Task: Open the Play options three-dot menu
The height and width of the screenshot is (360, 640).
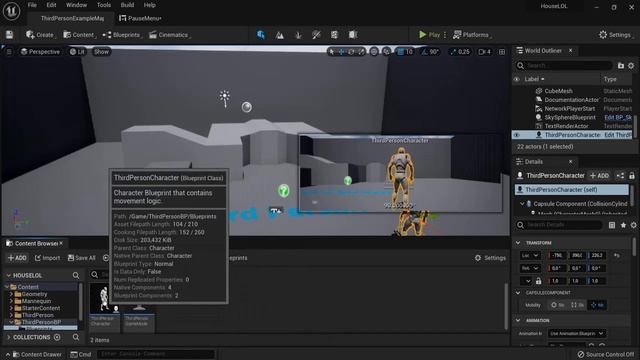Action: coord(445,35)
